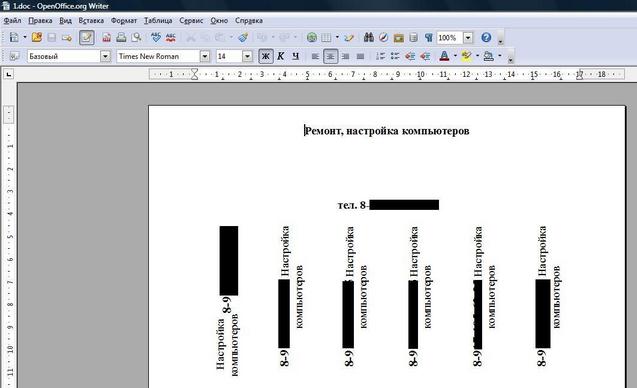Viewport: 637px width, 388px height.
Task: Toggle nonprinting characters paragraph mark icon
Action: [429, 38]
